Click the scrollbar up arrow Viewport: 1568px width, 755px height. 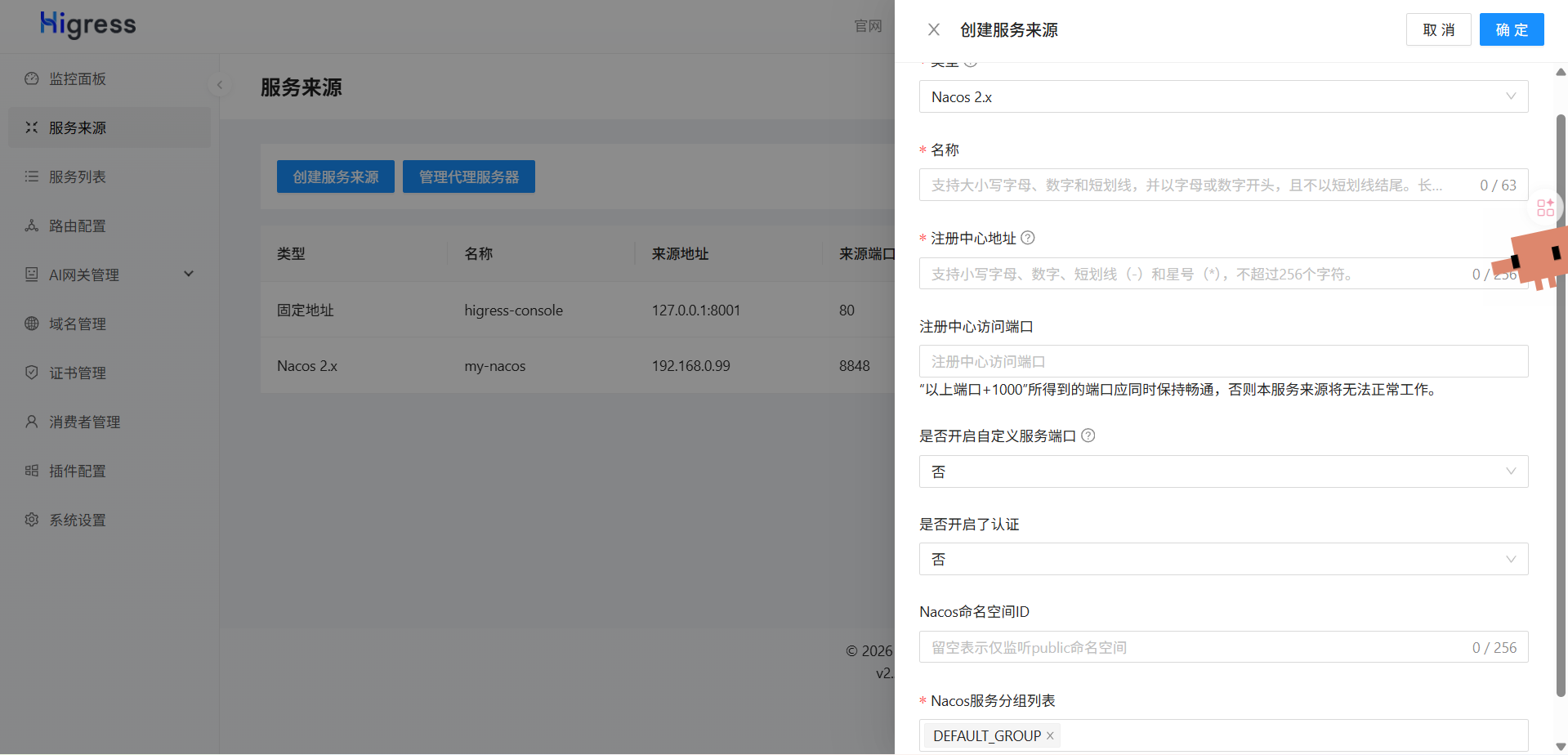pos(1561,72)
